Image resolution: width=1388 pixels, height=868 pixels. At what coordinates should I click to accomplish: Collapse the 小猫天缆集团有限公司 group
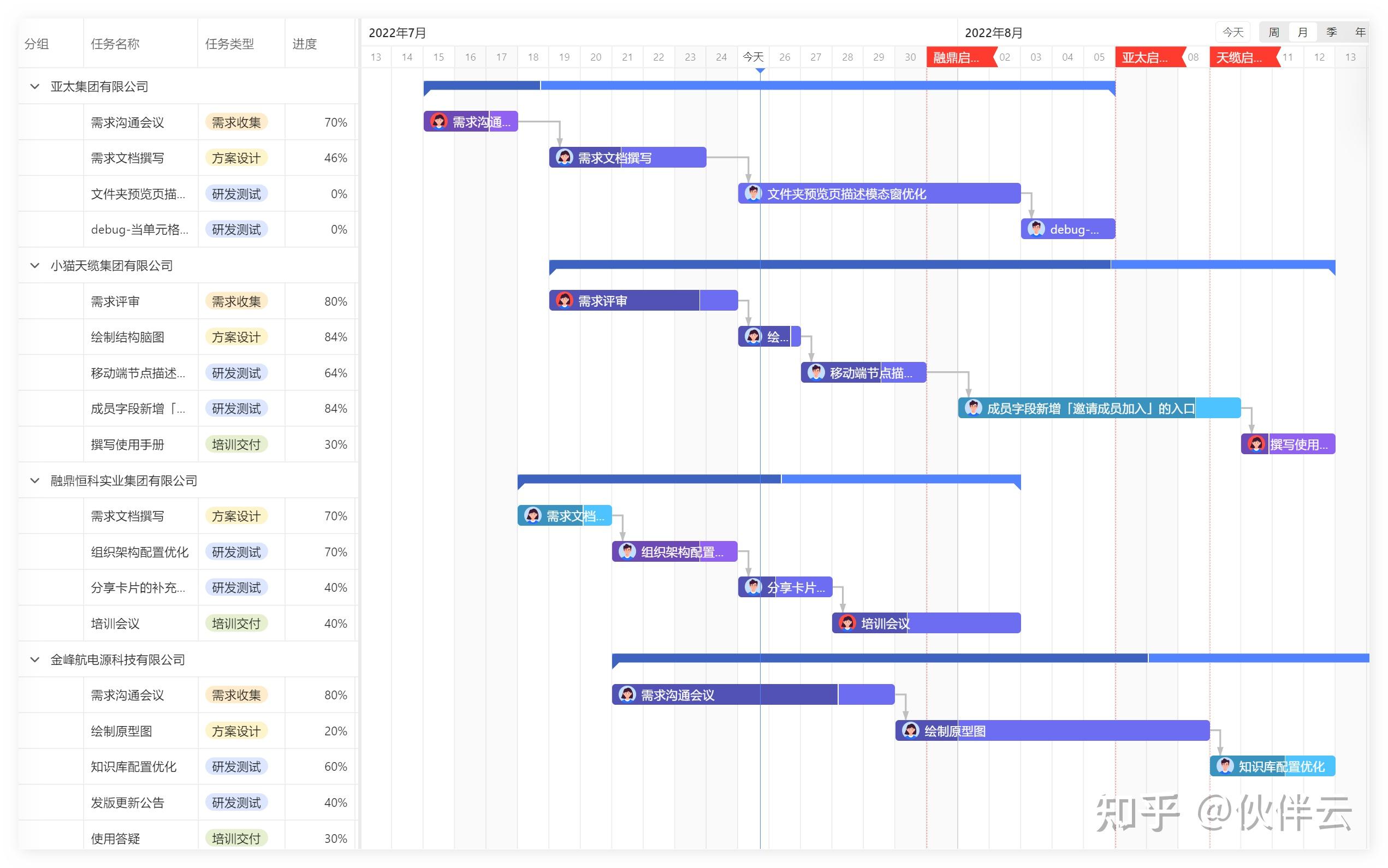coord(35,266)
